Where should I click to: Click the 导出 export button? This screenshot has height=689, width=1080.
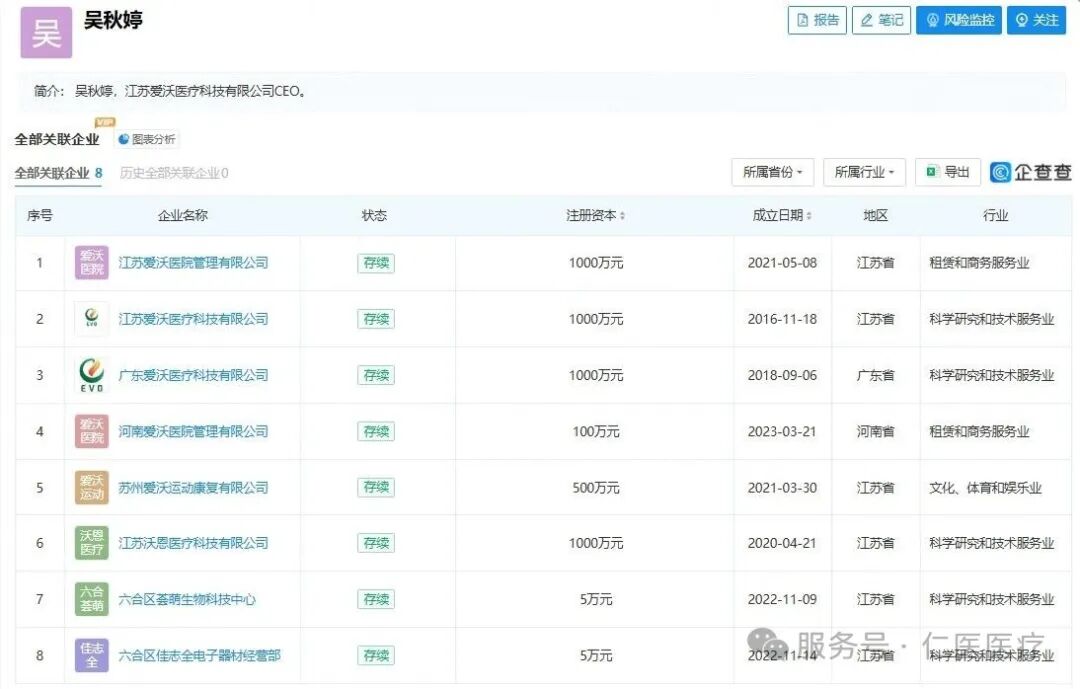[x=947, y=172]
